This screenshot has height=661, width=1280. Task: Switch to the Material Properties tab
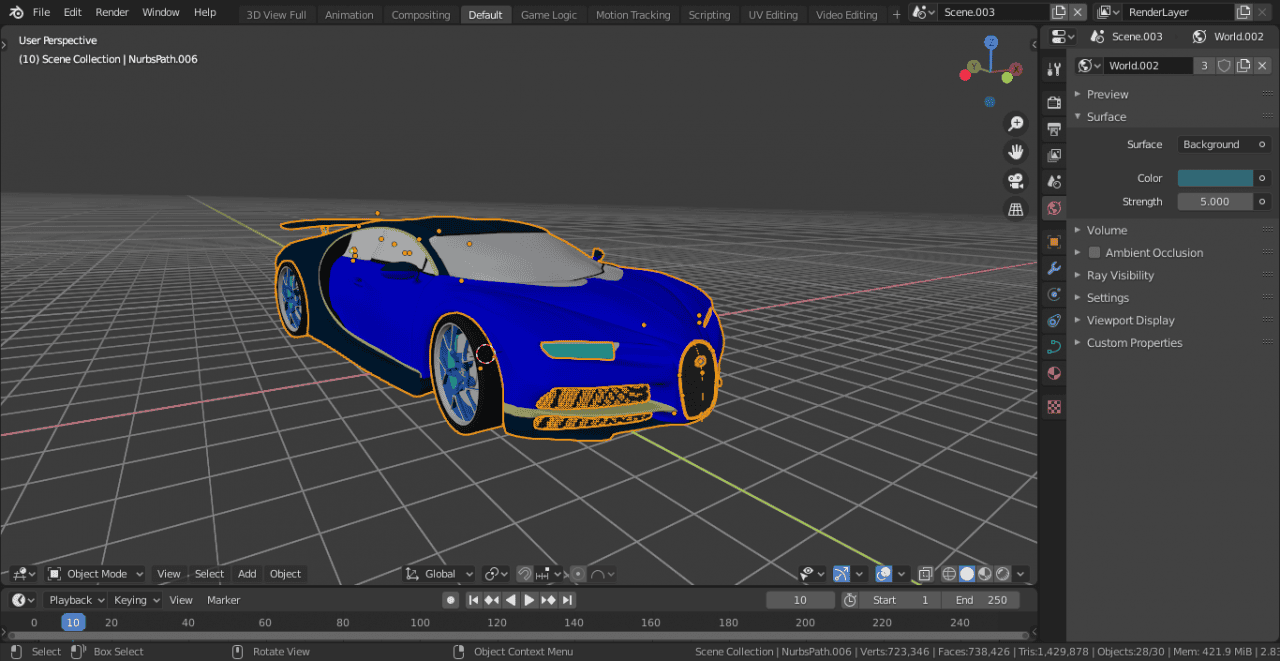(1053, 372)
